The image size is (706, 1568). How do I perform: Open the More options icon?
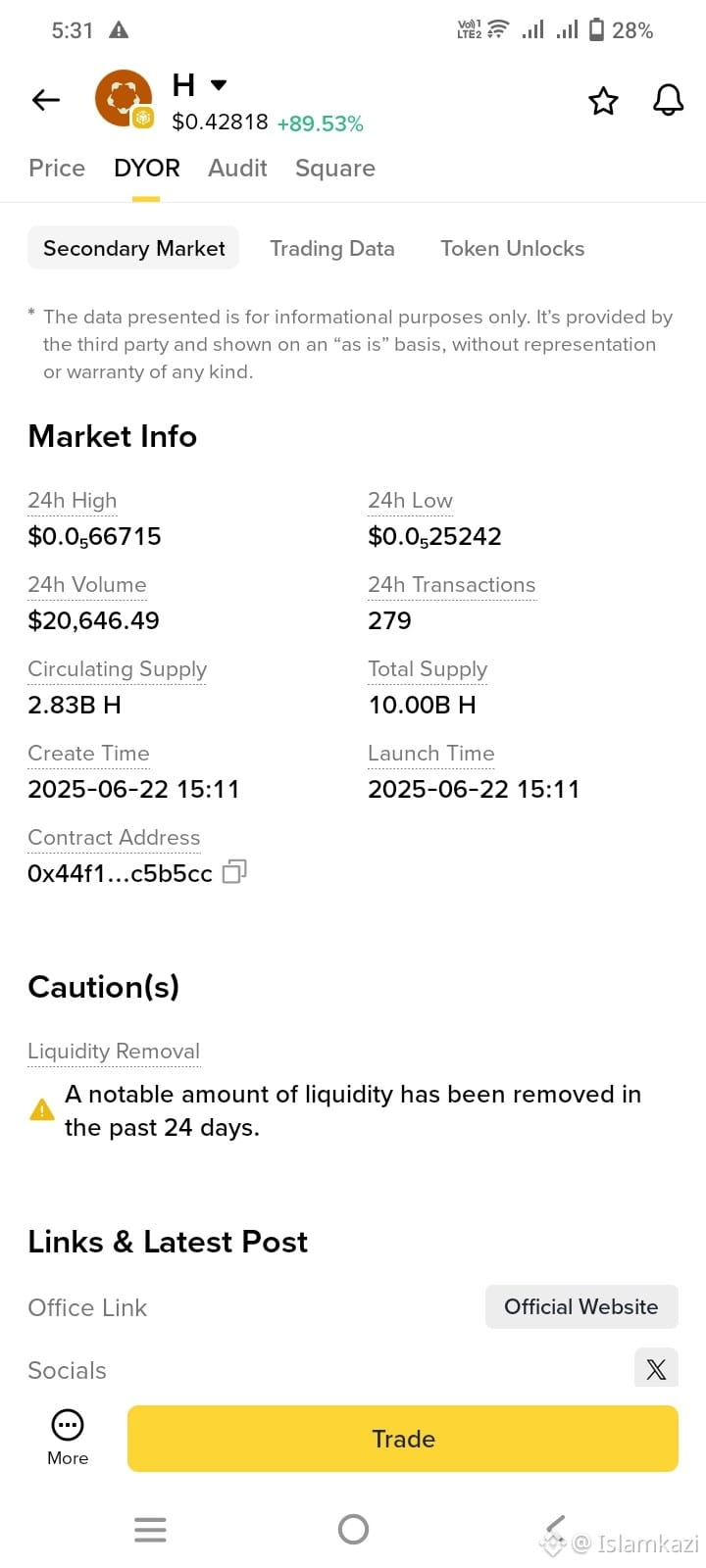(x=68, y=1438)
